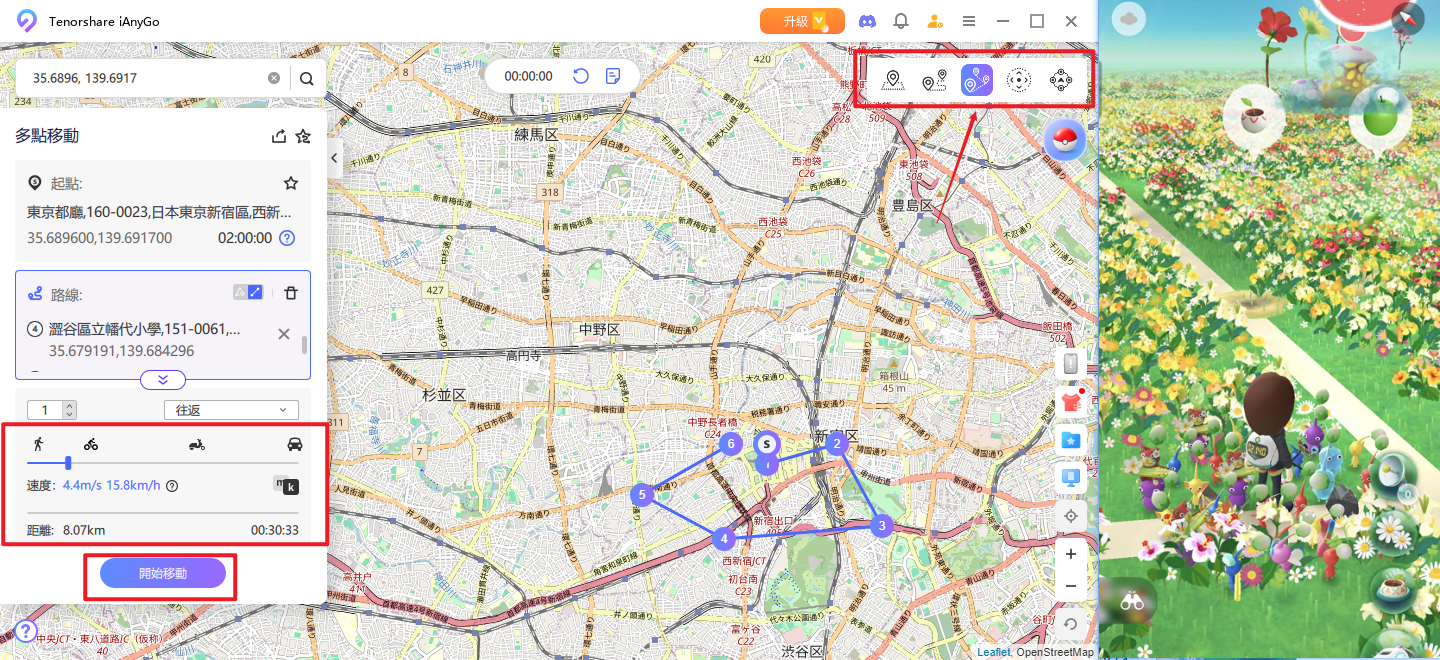1440x660 pixels.
Task: Click the speed slider handle
Action: pyautogui.click(x=67, y=463)
